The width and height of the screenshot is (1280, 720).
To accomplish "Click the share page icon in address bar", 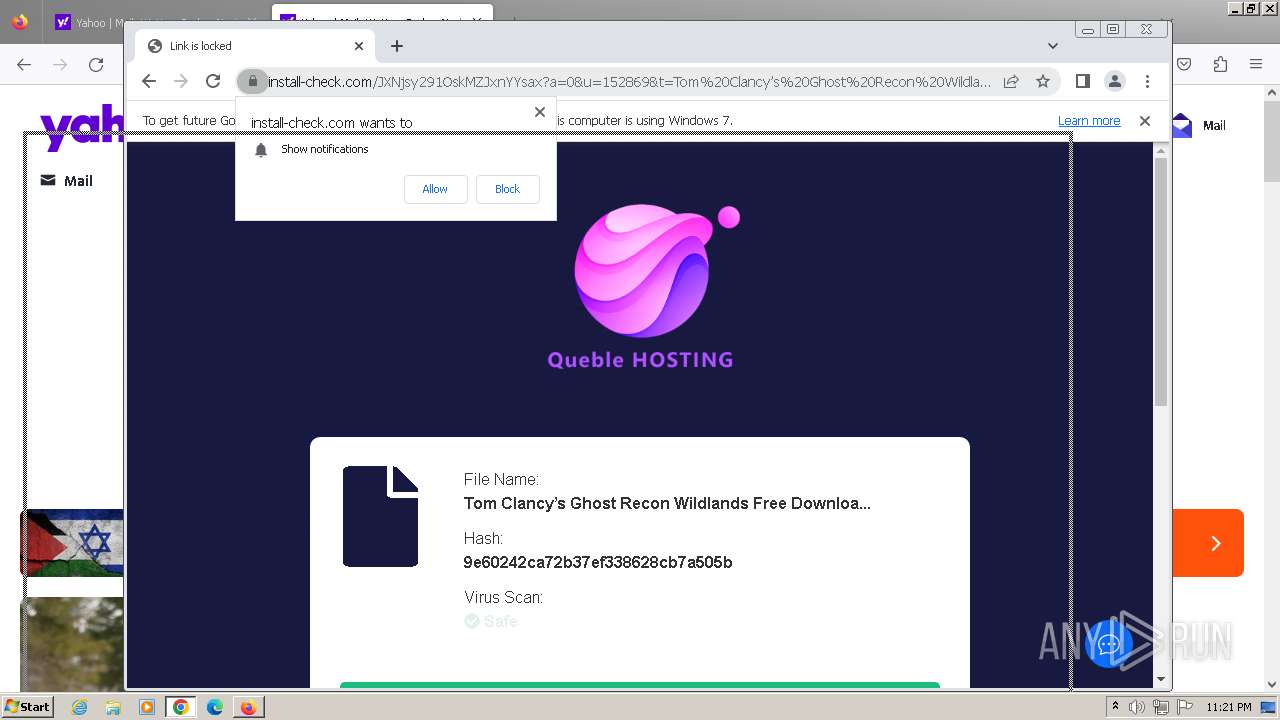I will pos(1011,81).
